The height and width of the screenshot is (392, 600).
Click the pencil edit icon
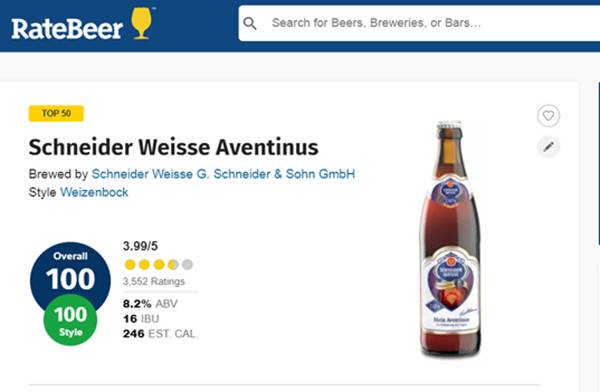548,147
